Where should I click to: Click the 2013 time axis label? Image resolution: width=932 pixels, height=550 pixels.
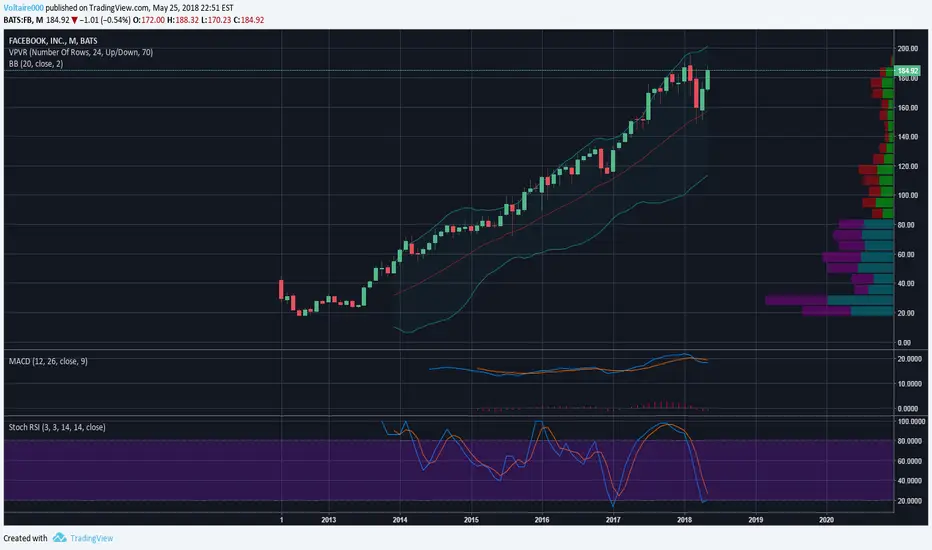329,520
